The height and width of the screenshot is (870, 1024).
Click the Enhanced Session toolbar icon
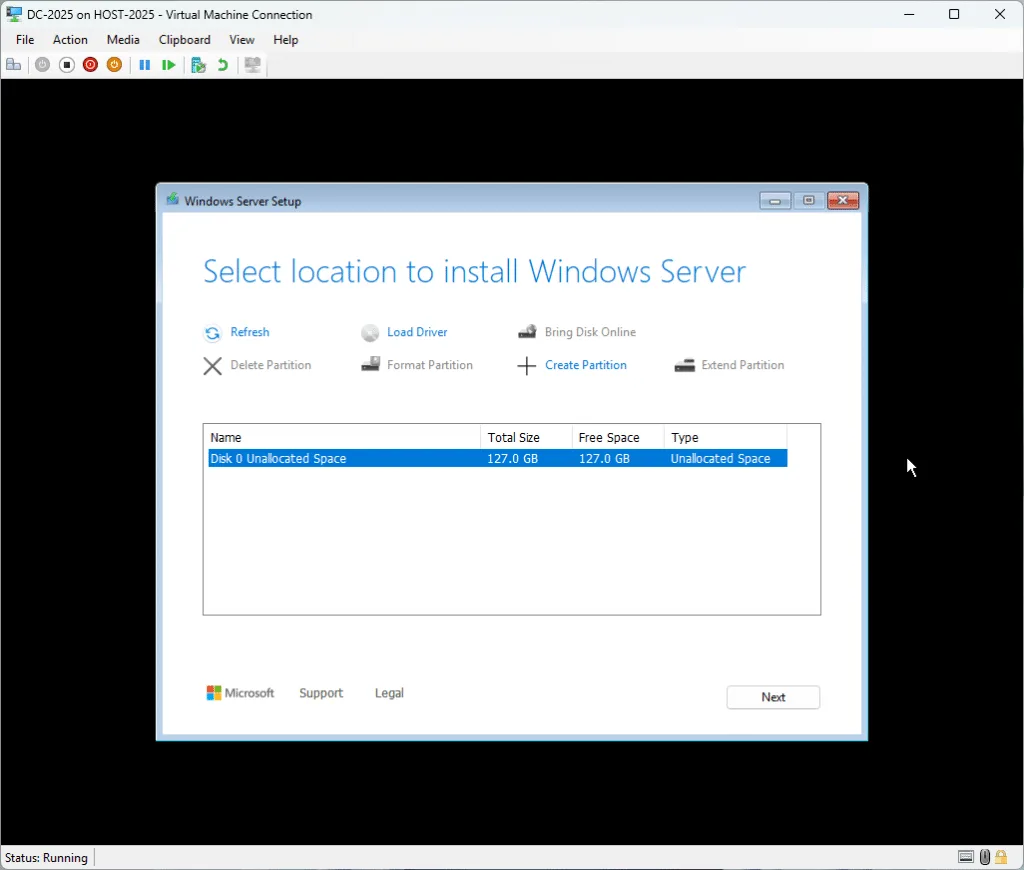(253, 65)
